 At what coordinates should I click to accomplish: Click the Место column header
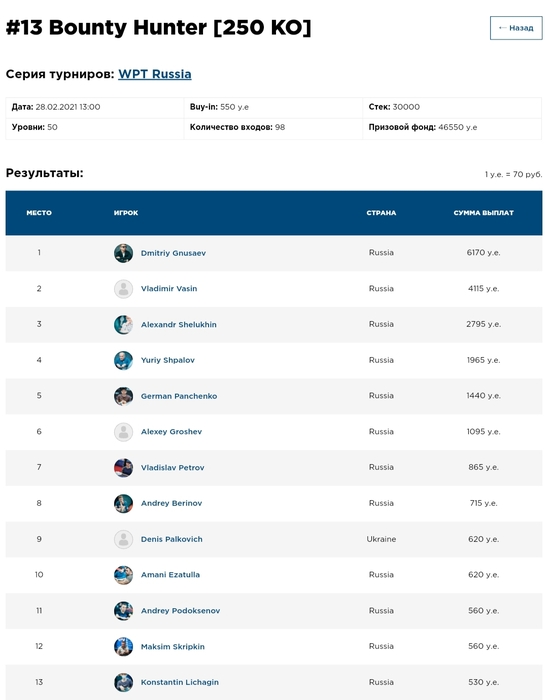[39, 213]
